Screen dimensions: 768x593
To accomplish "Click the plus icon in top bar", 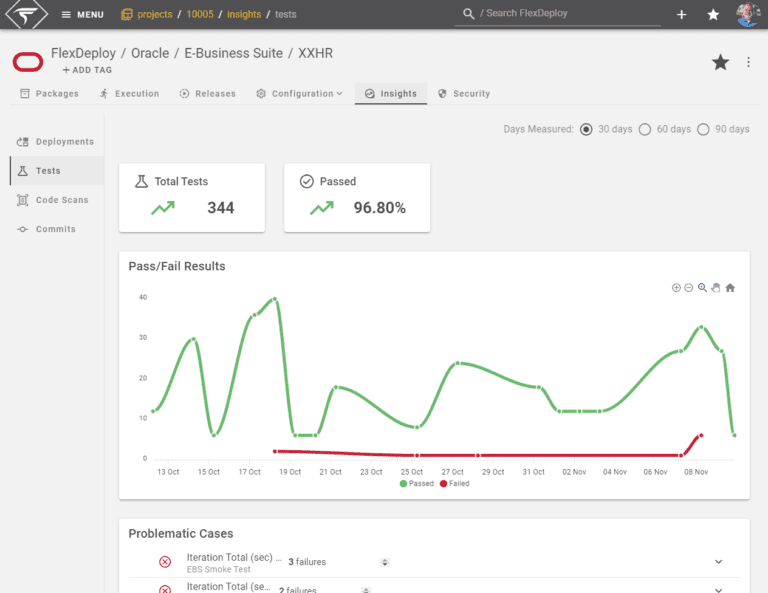I will 681,15.
